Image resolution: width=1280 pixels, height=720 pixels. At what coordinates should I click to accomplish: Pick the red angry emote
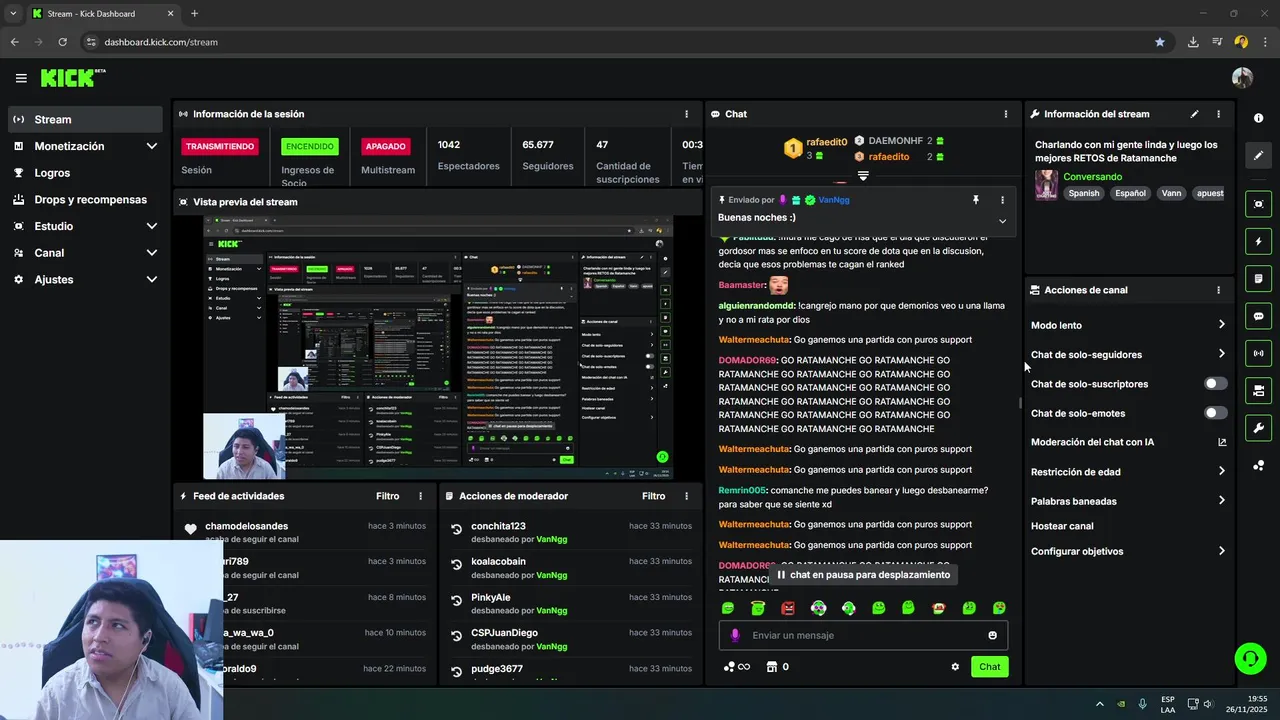(x=788, y=608)
